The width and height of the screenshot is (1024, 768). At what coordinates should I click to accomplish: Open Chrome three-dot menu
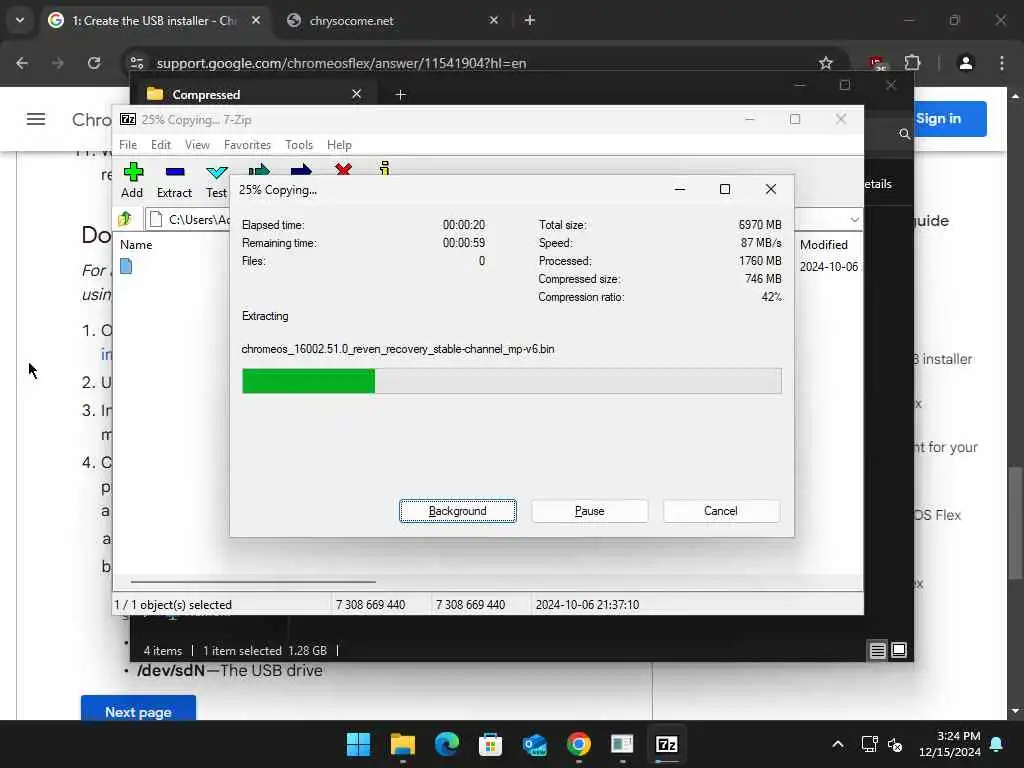click(x=1002, y=63)
